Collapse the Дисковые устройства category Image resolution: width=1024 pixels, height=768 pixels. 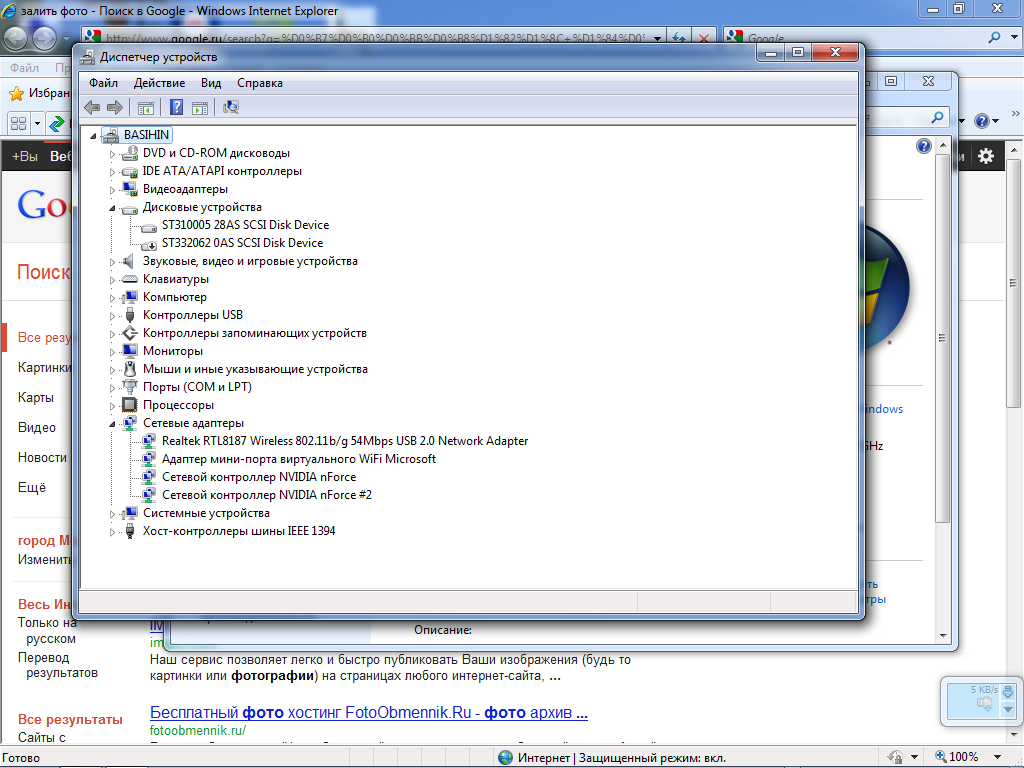(112, 208)
